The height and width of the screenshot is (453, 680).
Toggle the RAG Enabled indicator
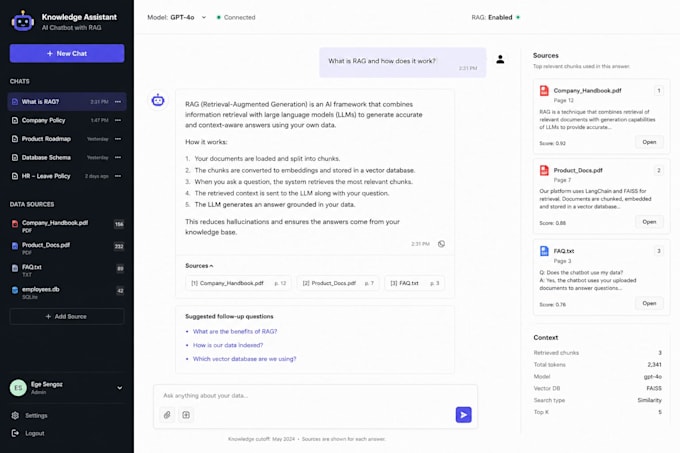pos(496,17)
